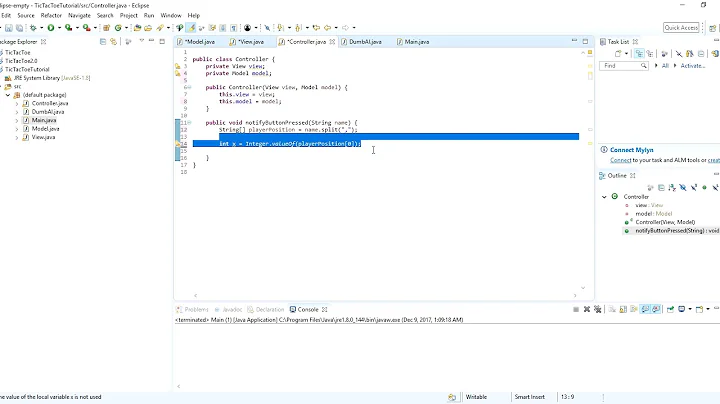Click New Java Package toolbar icon

click(106, 28)
